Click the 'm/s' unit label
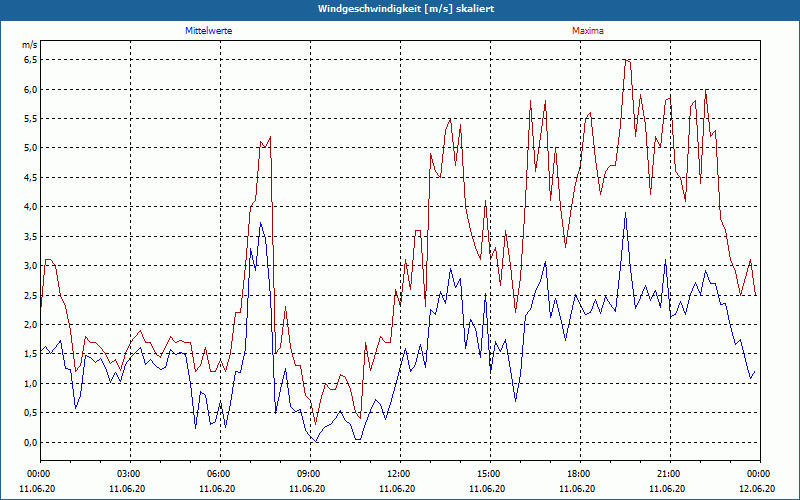The height and width of the screenshot is (500, 800). pos(30,45)
